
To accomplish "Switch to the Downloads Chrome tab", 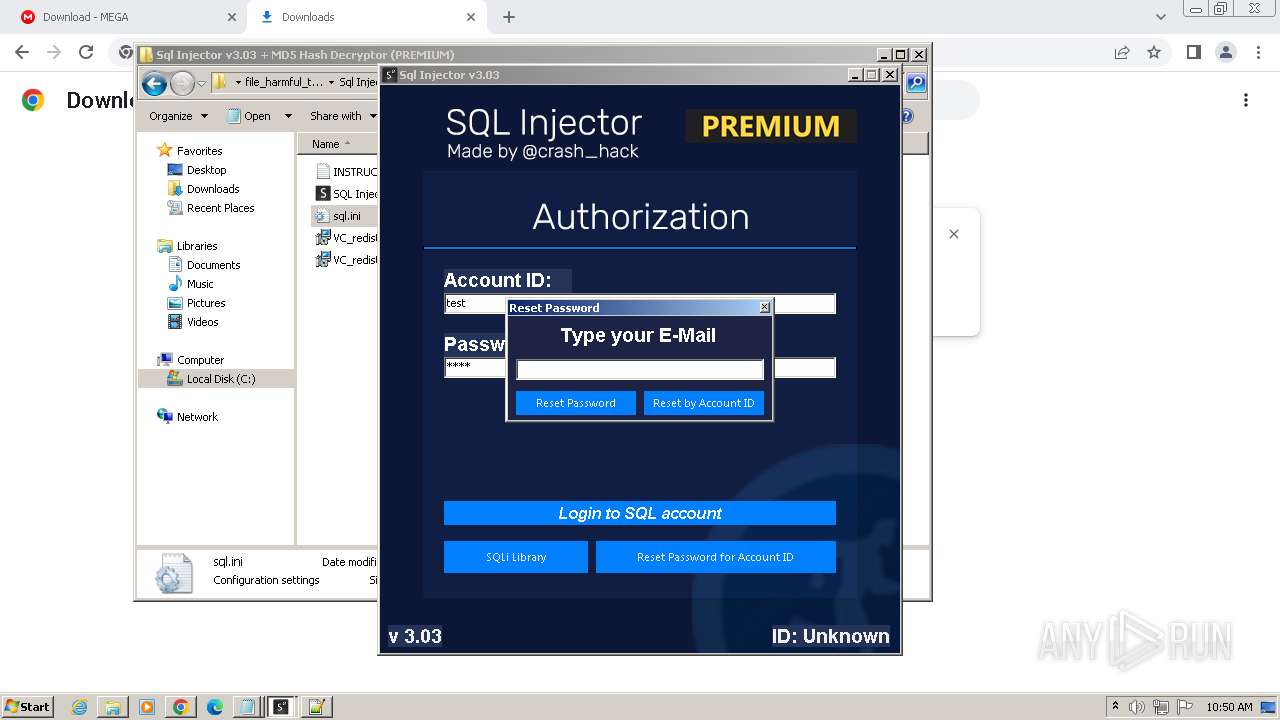I will 364,17.
